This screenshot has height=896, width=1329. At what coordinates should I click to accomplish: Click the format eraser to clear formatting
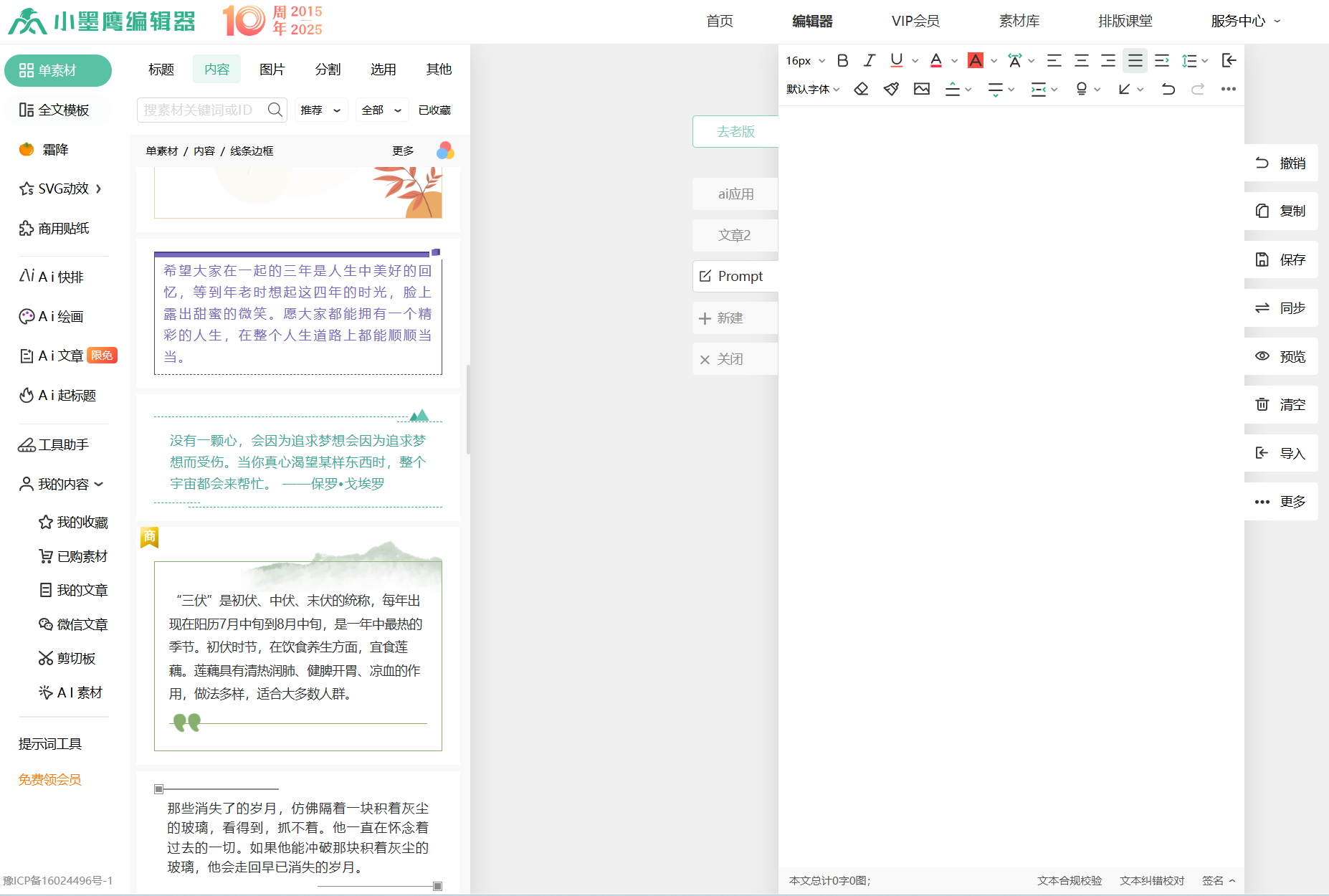(861, 88)
